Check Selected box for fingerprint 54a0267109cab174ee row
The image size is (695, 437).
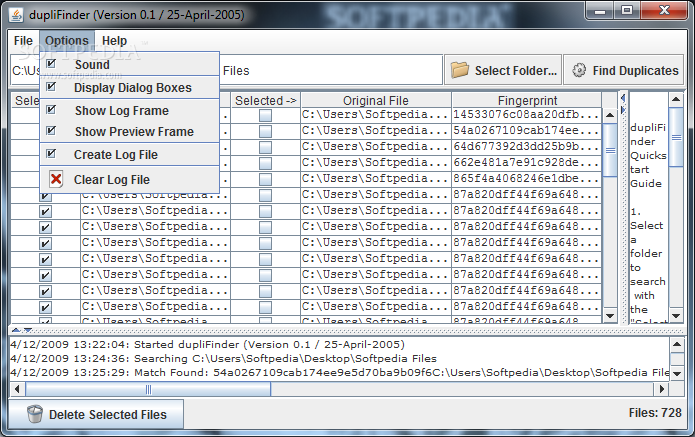tap(266, 131)
